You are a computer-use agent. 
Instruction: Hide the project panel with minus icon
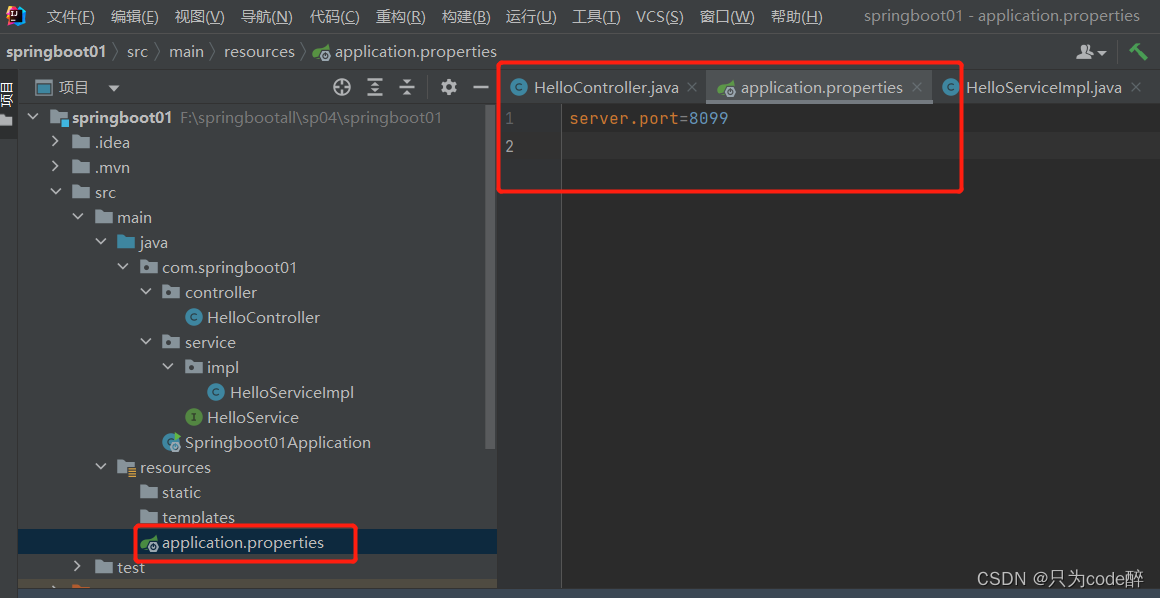click(481, 87)
